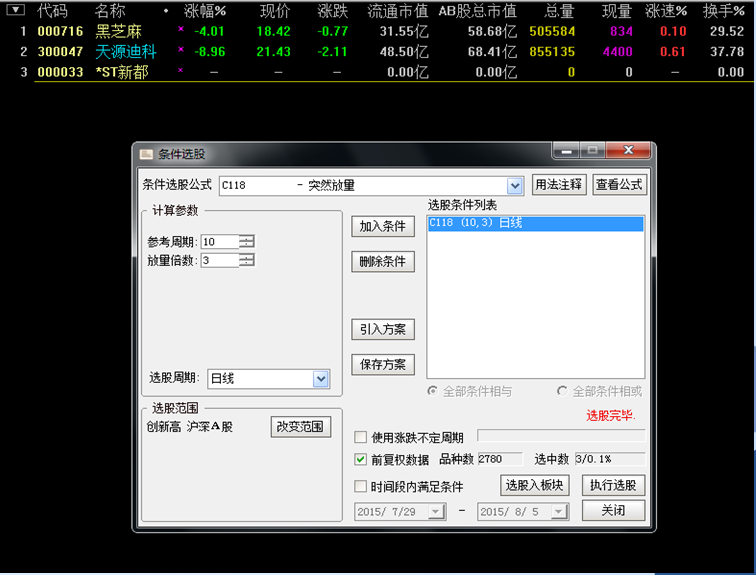This screenshot has width=756, height=575.
Task: Sort by 代码 column header
Action: point(52,11)
